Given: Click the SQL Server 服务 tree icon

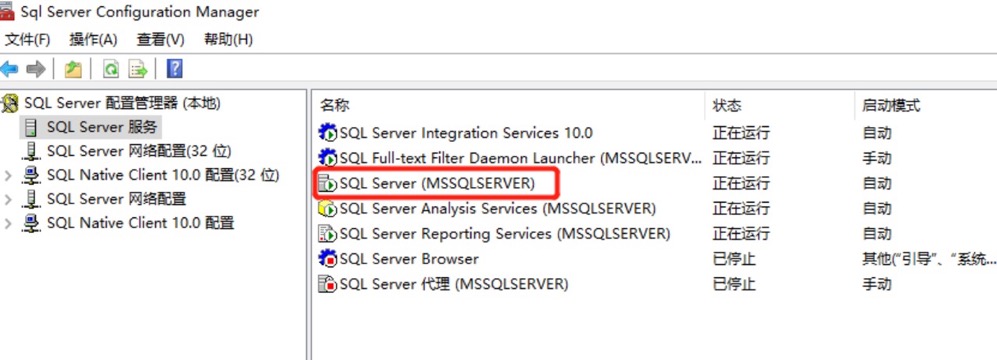Looking at the screenshot, I should (31, 127).
